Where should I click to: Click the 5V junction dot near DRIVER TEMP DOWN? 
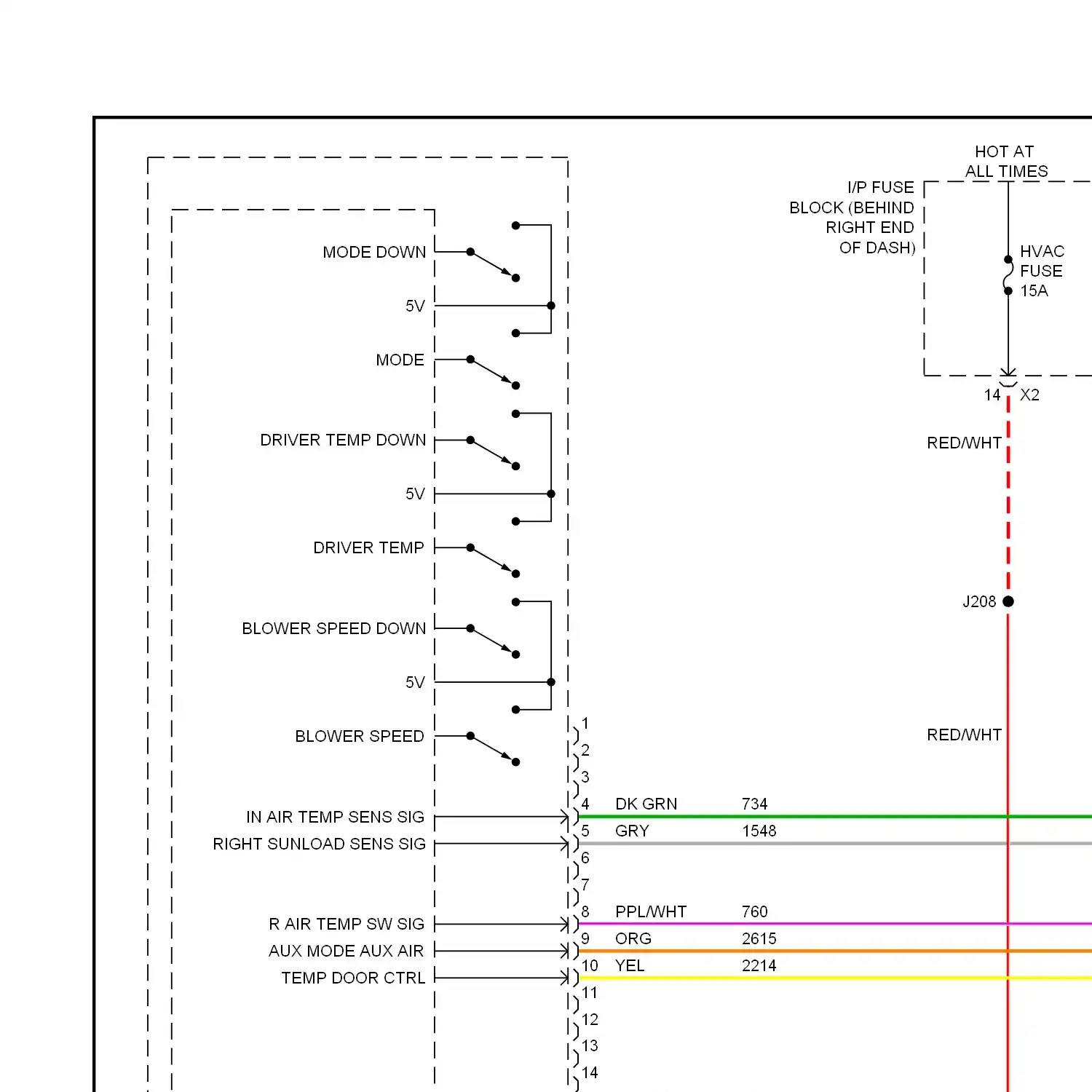(551, 494)
